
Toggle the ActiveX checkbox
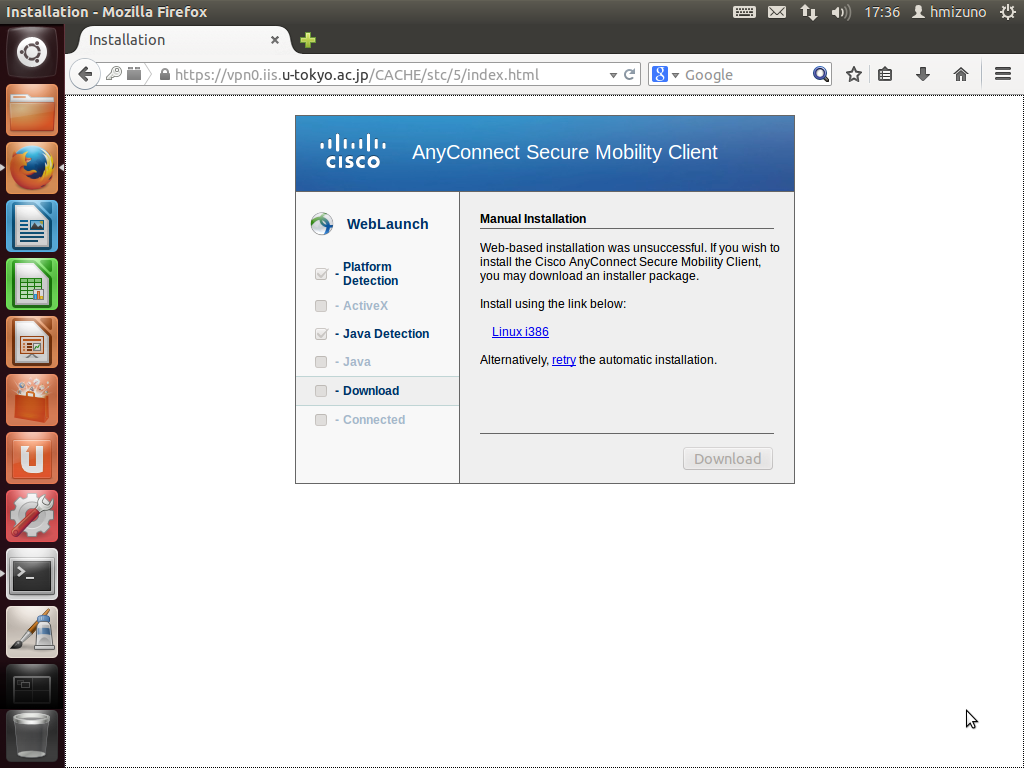click(x=321, y=306)
